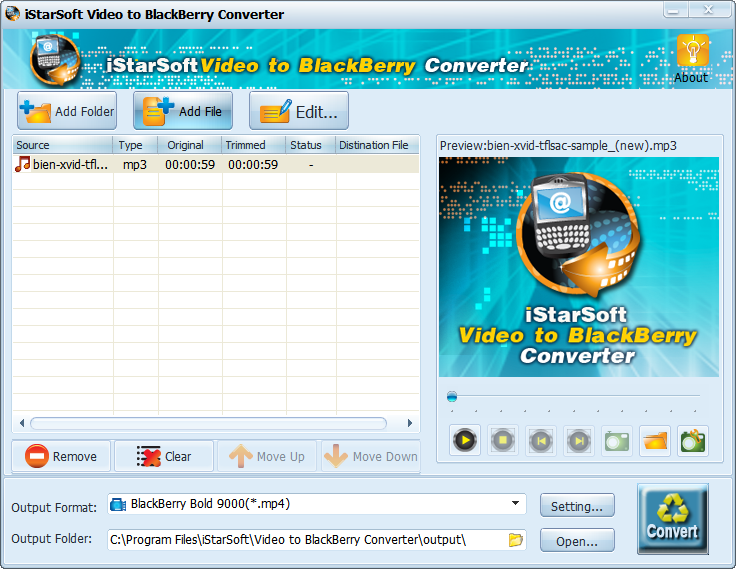The image size is (736, 569).
Task: Click the Distination File column header
Action: click(x=377, y=145)
